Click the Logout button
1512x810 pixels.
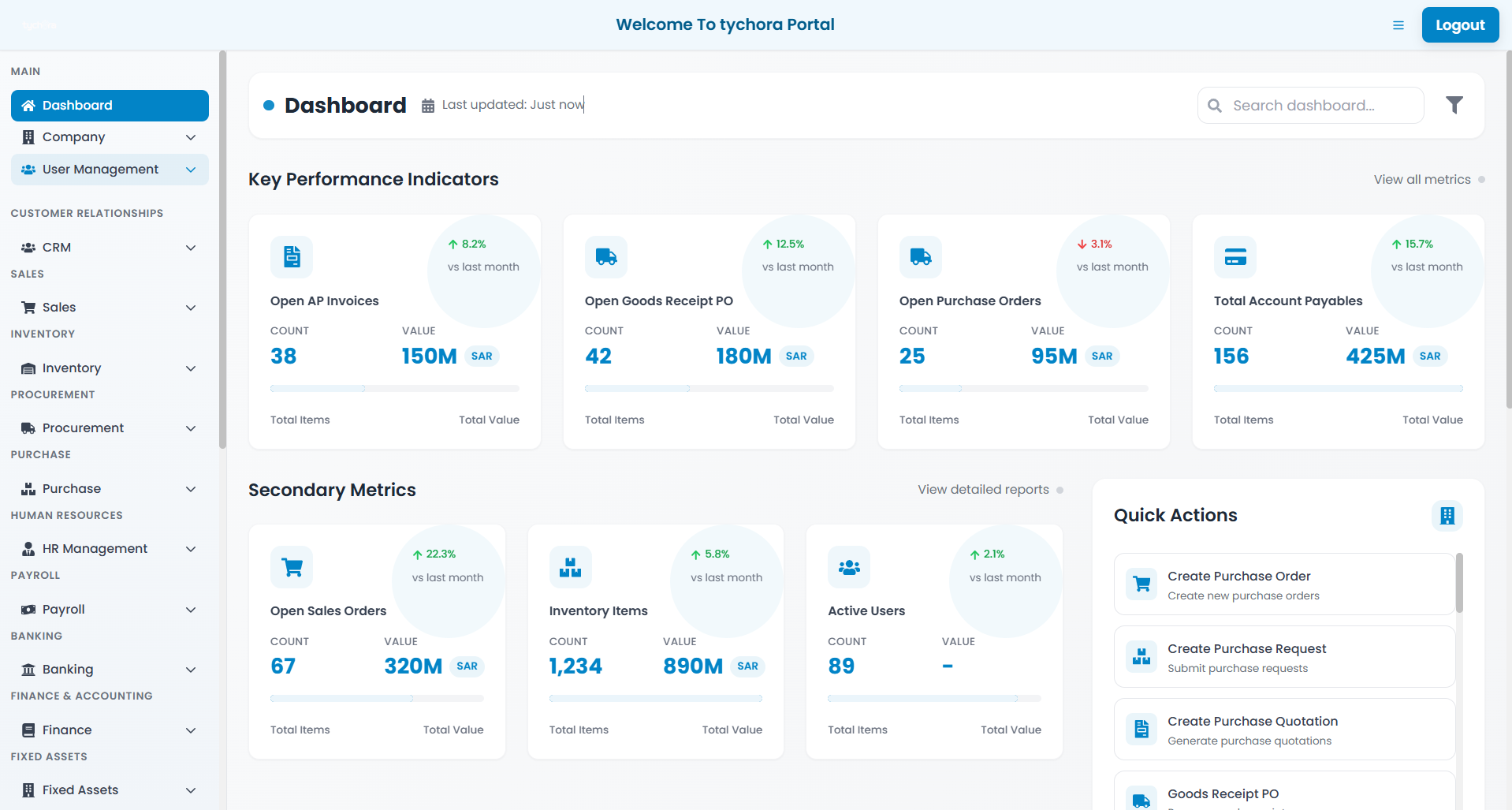click(x=1460, y=25)
